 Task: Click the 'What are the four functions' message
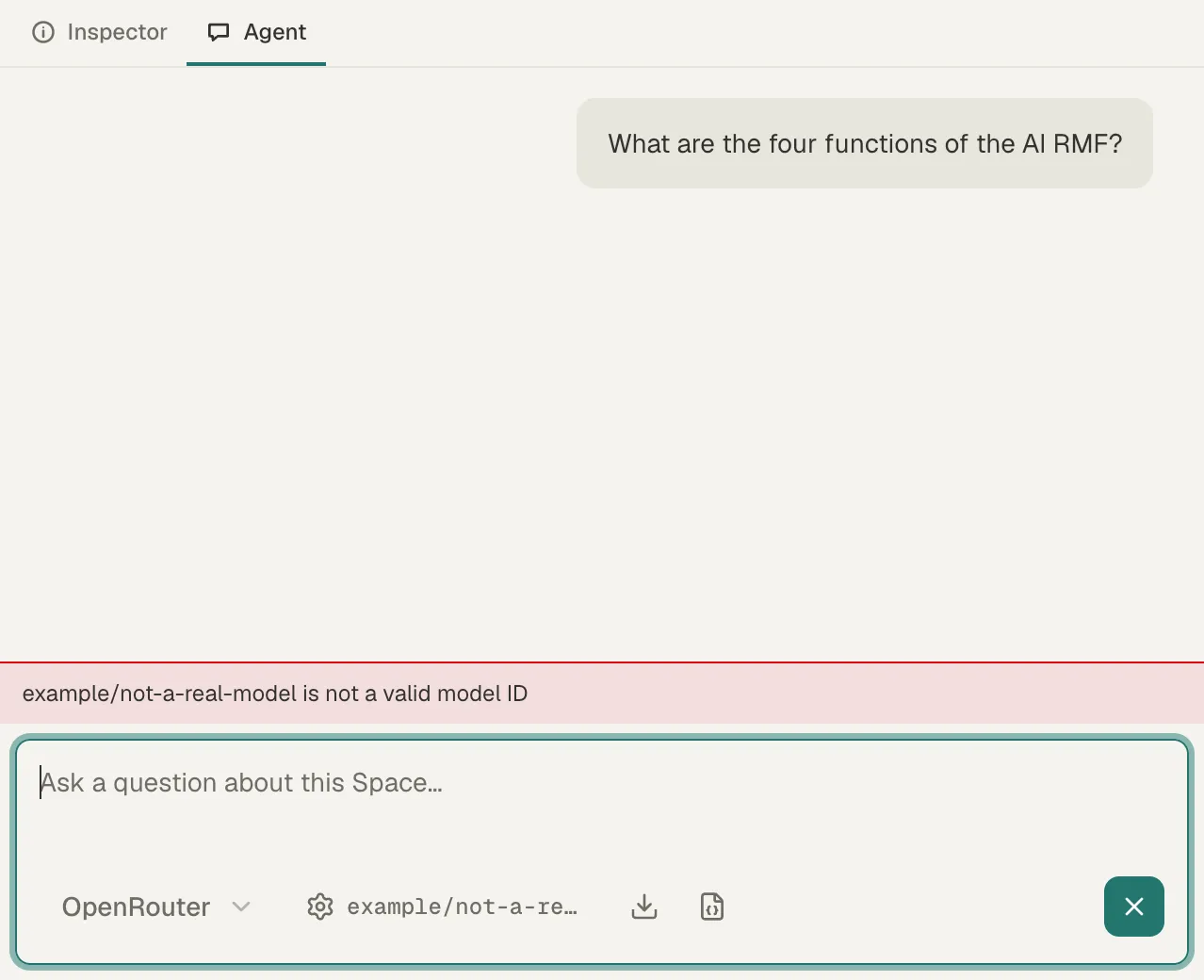point(865,143)
